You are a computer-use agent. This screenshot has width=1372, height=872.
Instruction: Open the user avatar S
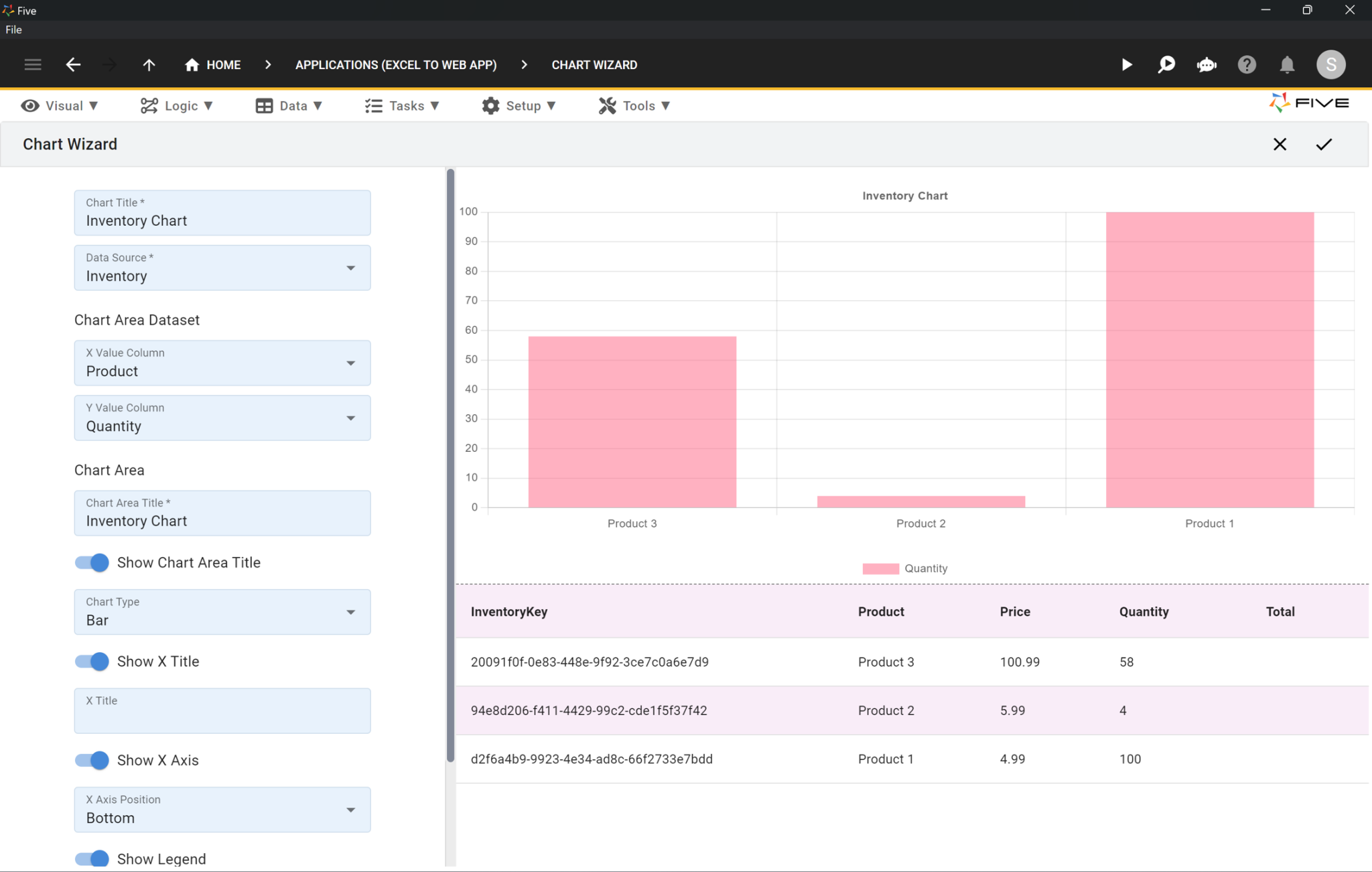[x=1330, y=64]
